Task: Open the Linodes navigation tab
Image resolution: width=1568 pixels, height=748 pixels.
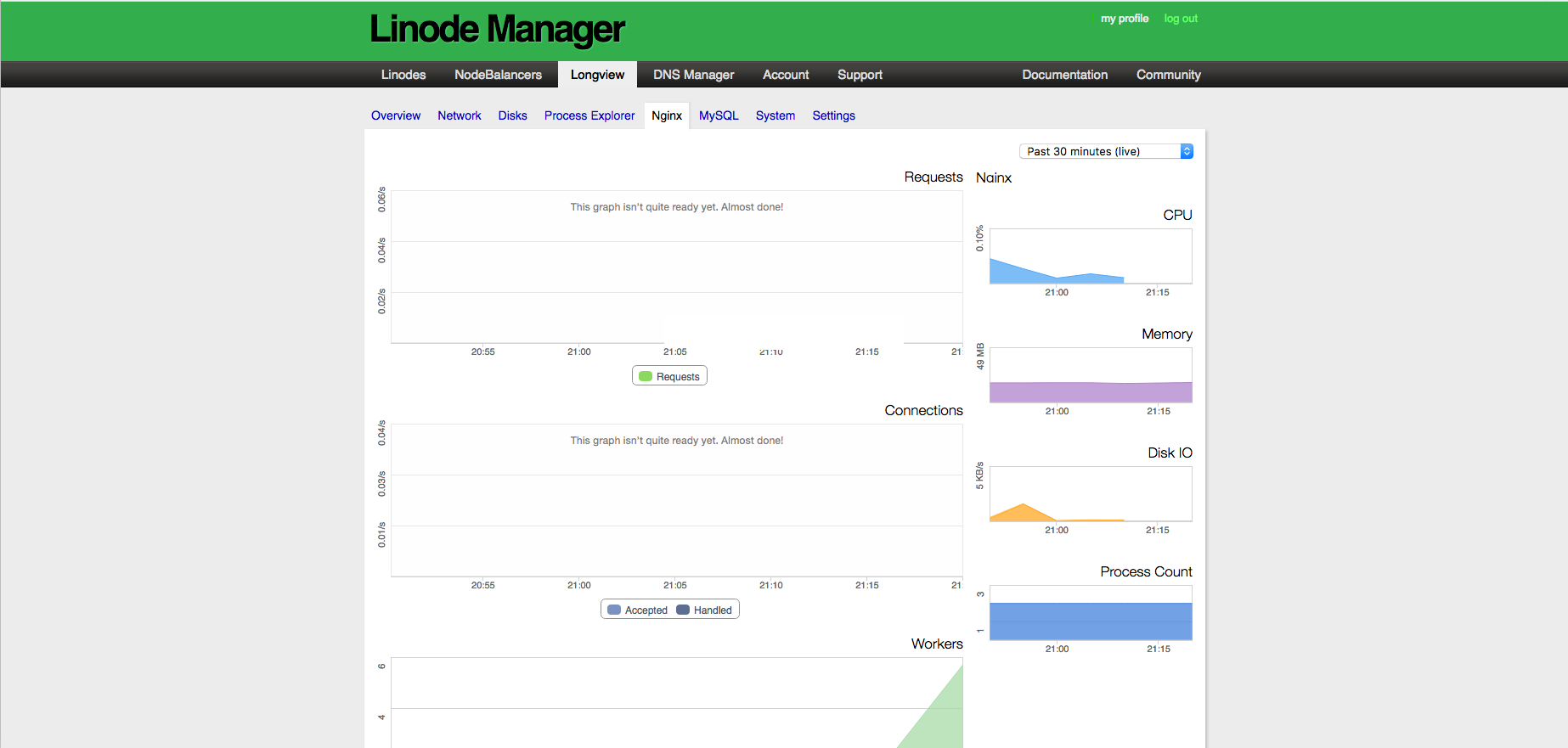Action: 403,75
